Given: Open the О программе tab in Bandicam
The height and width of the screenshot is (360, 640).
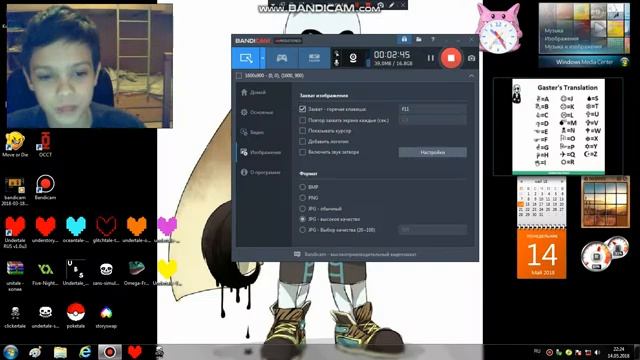Looking at the screenshot, I should [261, 172].
